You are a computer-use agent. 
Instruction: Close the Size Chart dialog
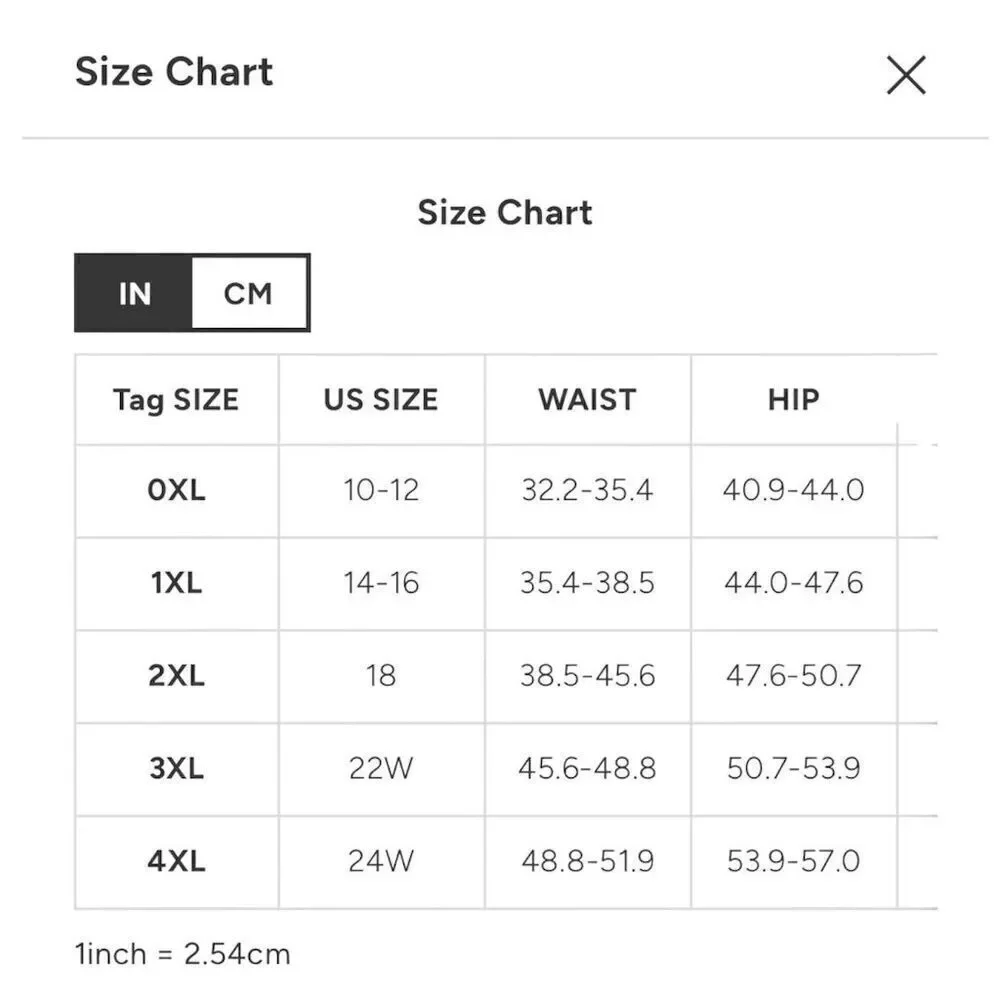click(x=906, y=75)
